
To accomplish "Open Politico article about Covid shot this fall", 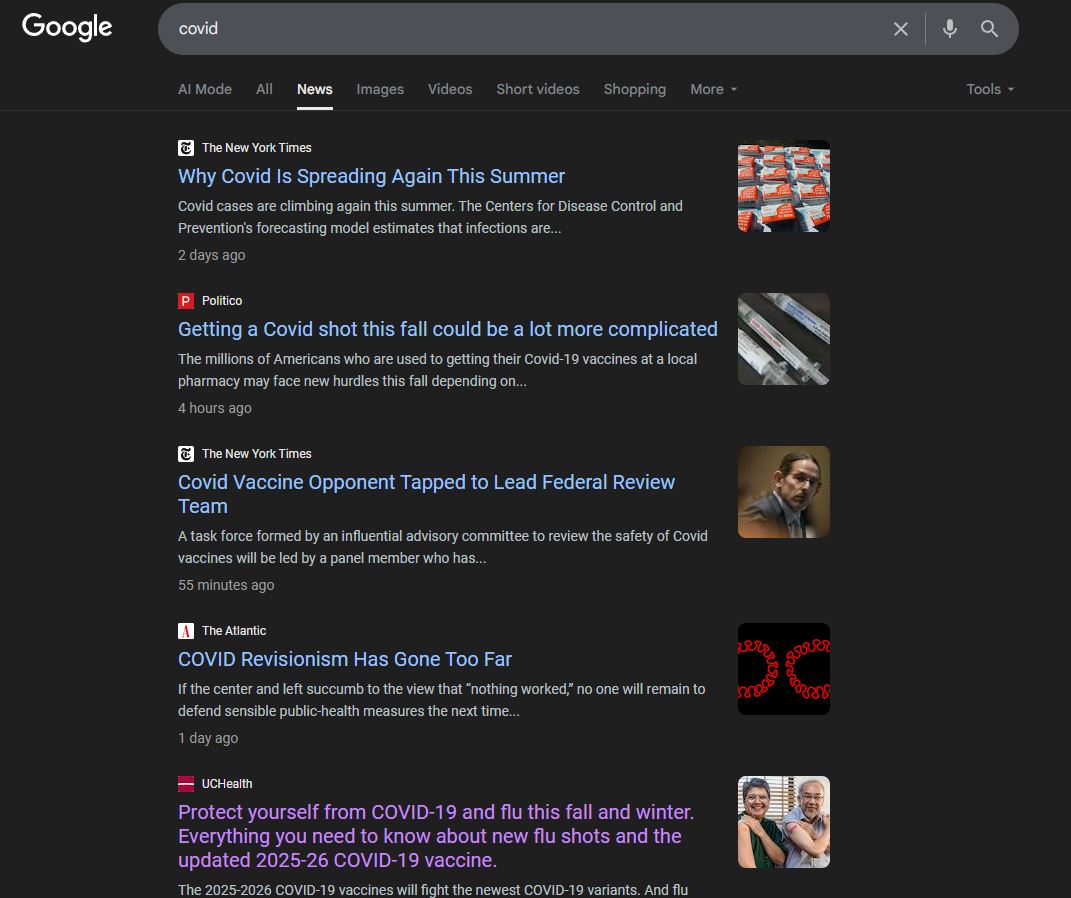I will click(447, 329).
